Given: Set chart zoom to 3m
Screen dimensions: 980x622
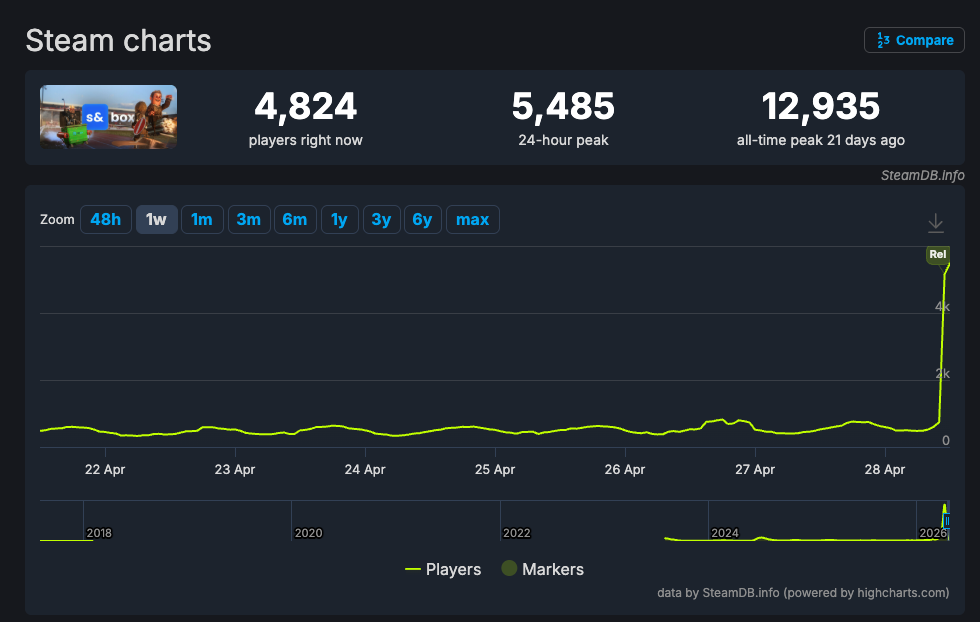Looking at the screenshot, I should (x=249, y=219).
